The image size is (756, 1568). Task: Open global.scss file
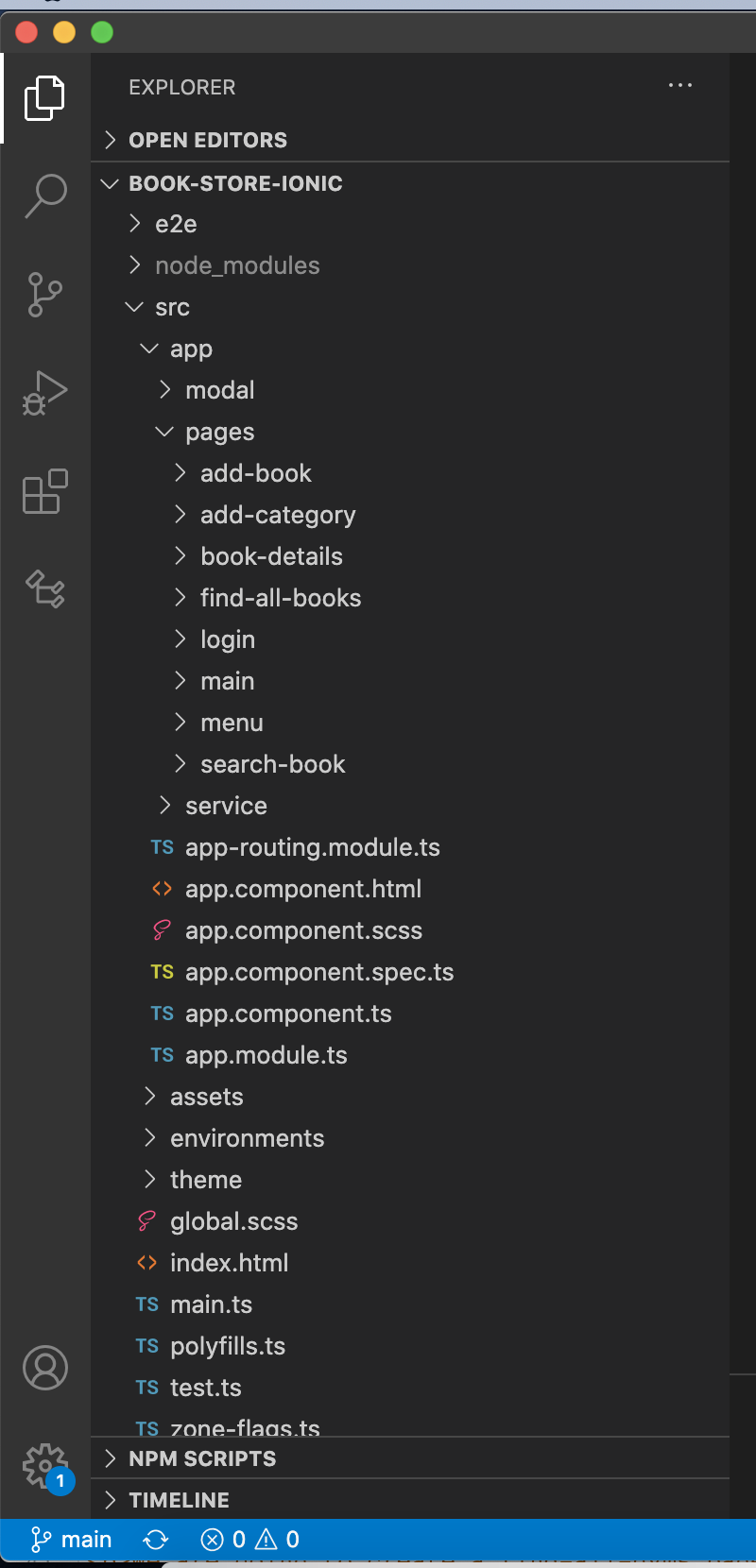tap(233, 1221)
